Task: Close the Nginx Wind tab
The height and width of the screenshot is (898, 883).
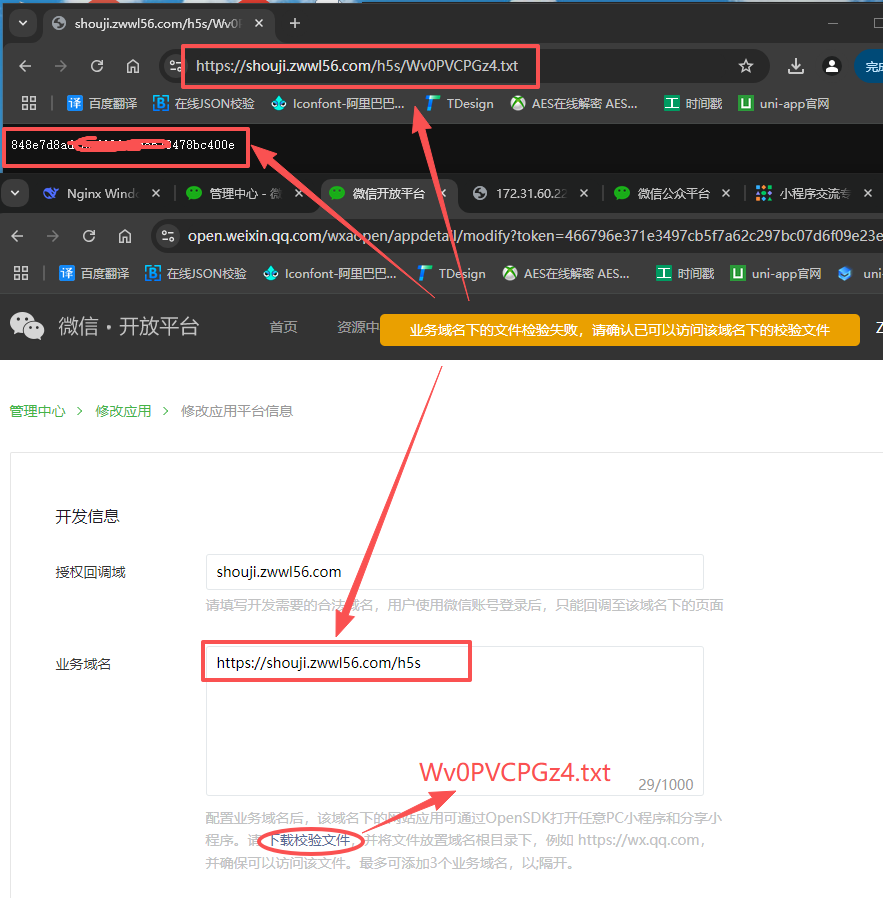Action: point(156,194)
